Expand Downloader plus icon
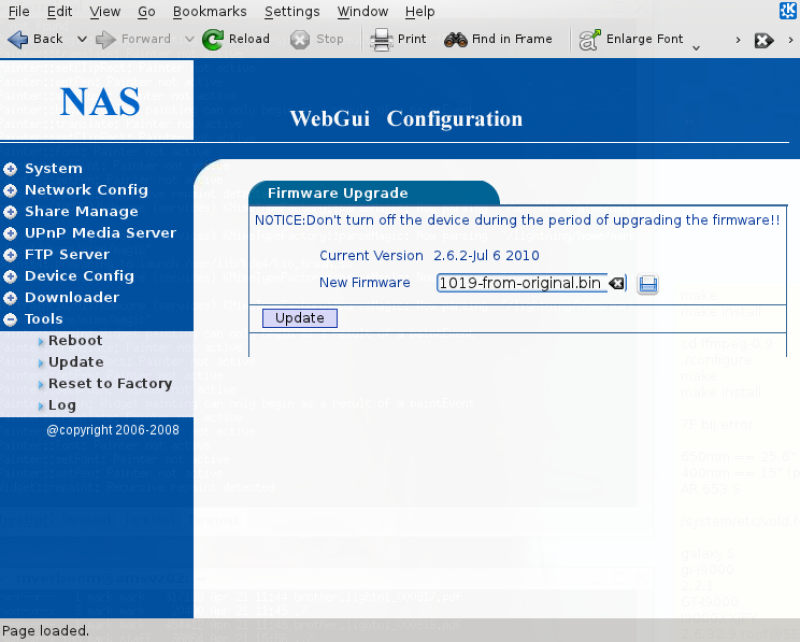 click(10, 298)
